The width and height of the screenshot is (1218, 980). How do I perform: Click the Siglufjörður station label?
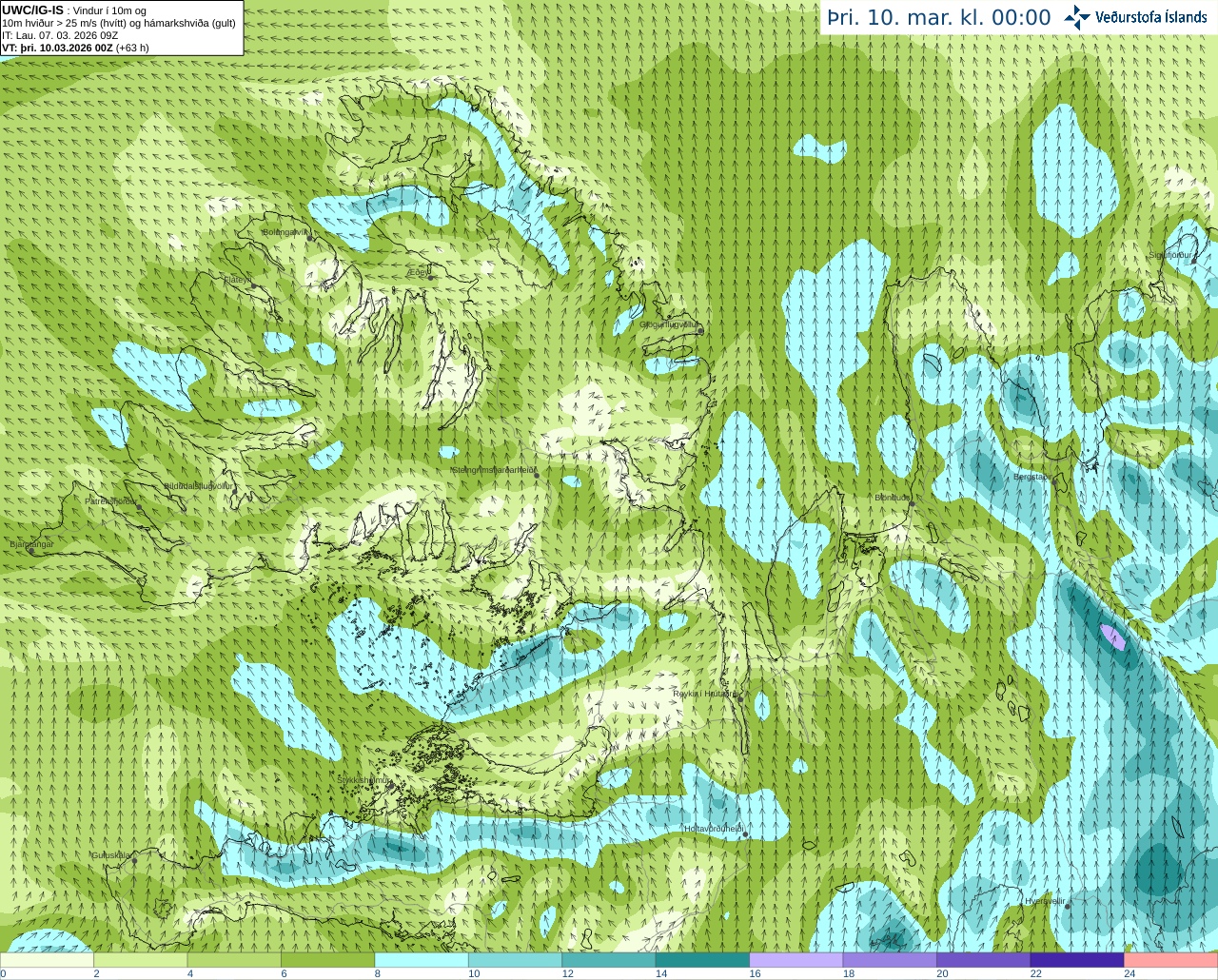click(1170, 255)
